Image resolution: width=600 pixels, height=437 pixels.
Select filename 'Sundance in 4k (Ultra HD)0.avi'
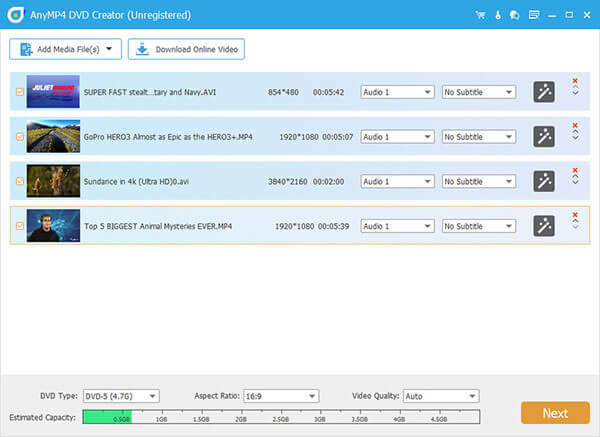[136, 181]
